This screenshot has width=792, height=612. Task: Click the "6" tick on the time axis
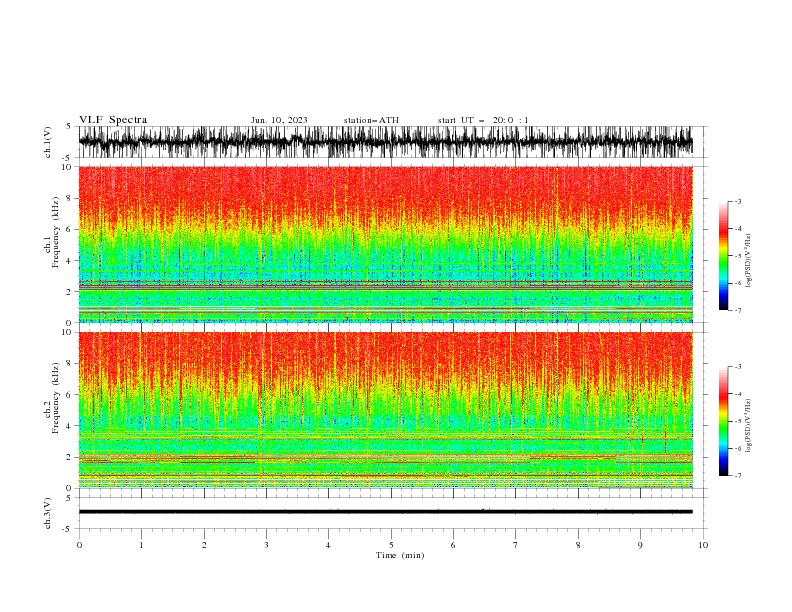click(453, 545)
